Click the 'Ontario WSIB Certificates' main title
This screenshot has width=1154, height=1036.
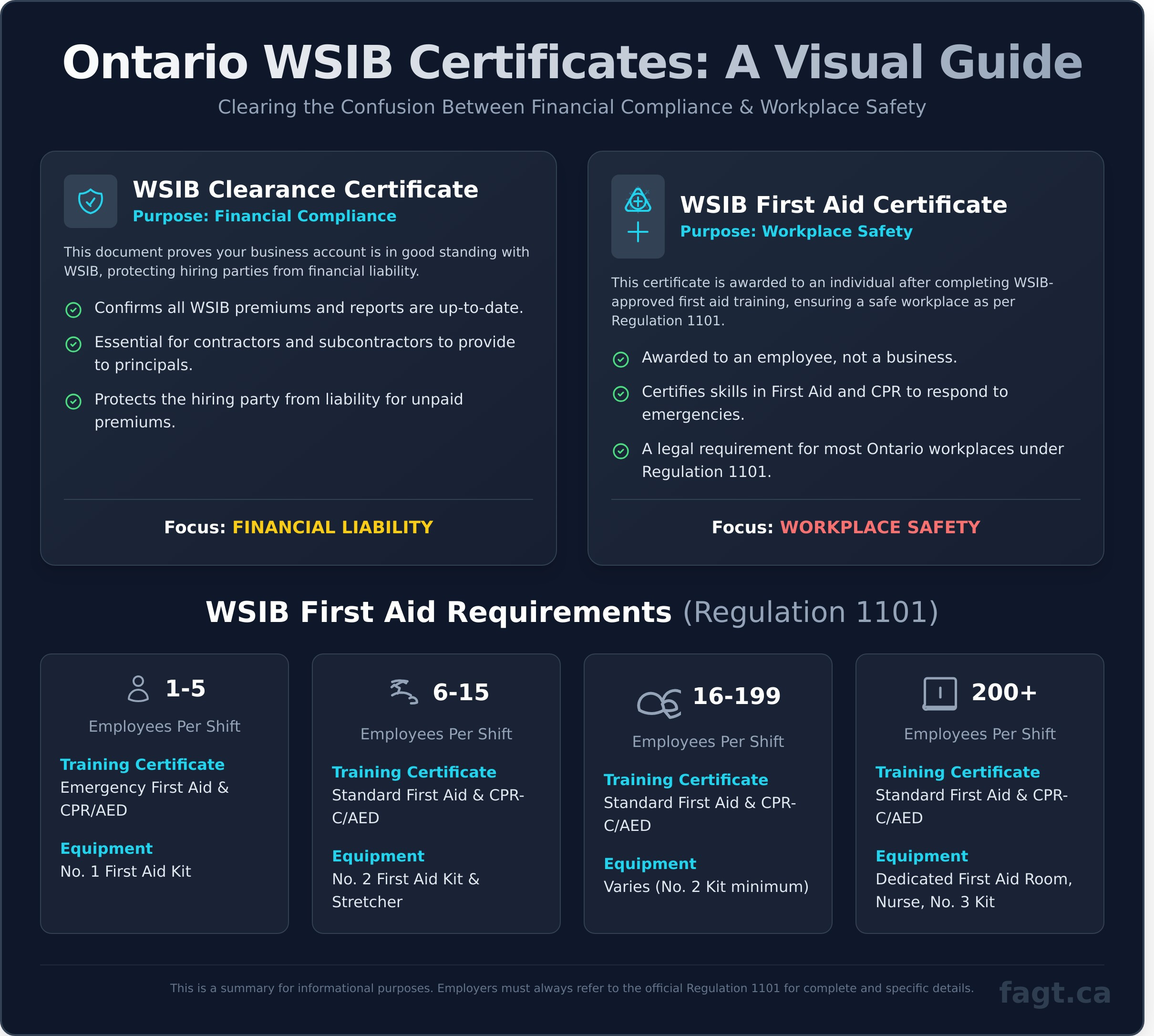tap(577, 62)
